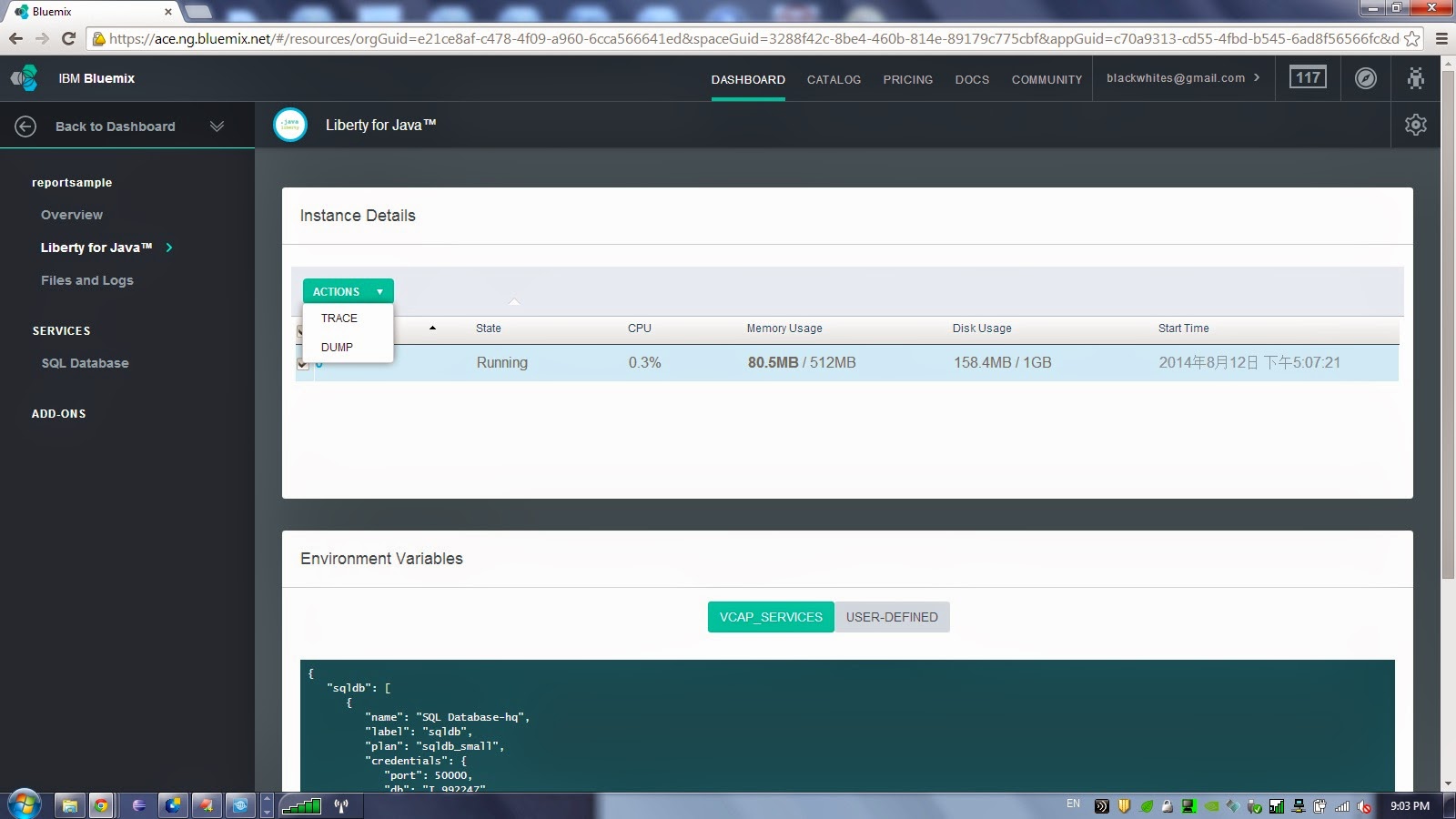This screenshot has height=819, width=1456.
Task: Expand the chevron next to the account email
Action: pos(1257,78)
